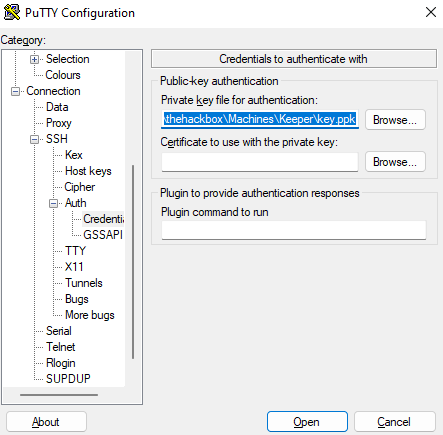443x435 pixels.
Task: Select the Serial category
Action: (x=59, y=331)
